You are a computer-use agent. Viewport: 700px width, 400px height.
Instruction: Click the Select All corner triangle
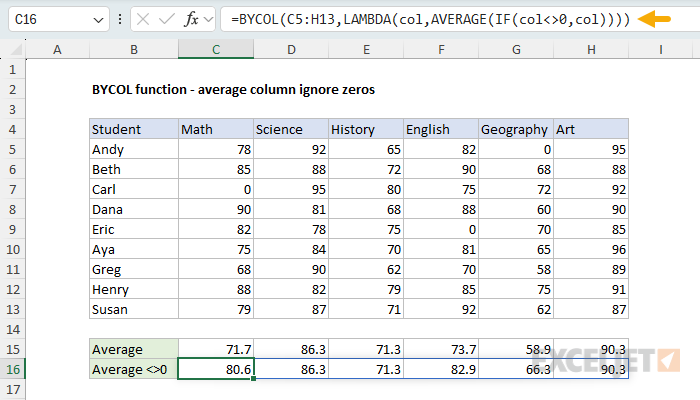coord(17,50)
